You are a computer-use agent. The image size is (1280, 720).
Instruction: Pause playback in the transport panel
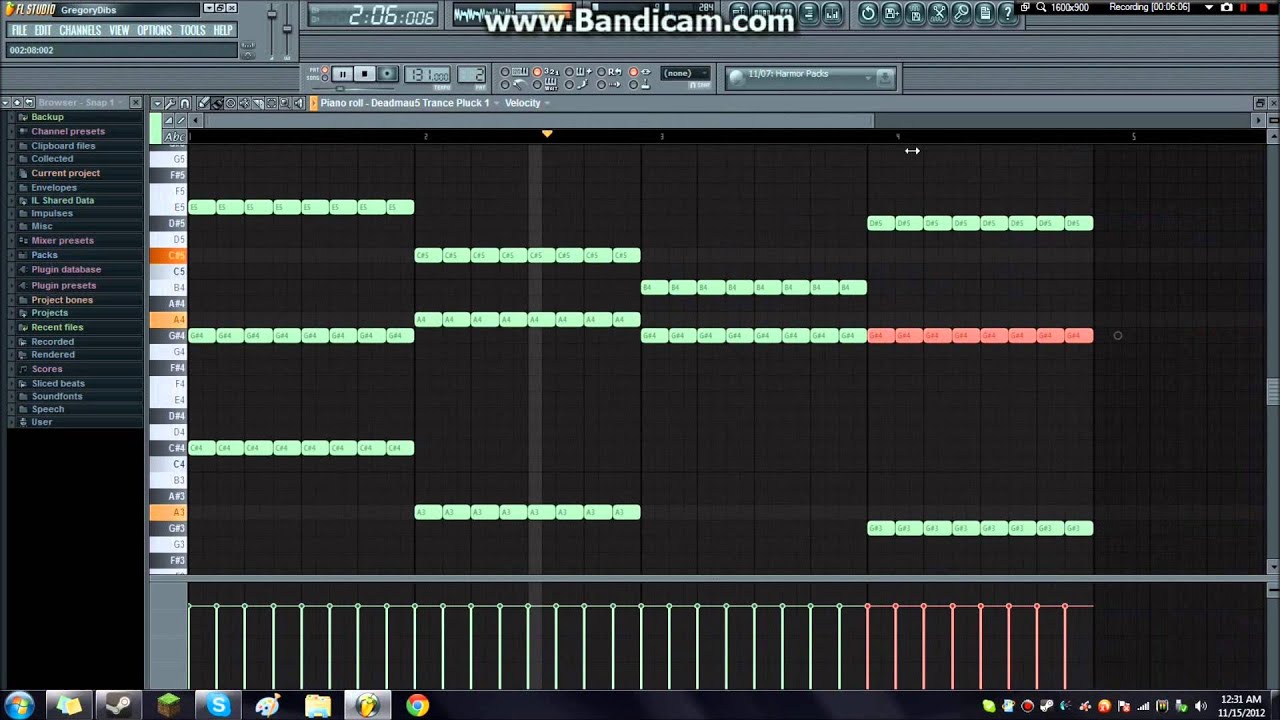342,74
